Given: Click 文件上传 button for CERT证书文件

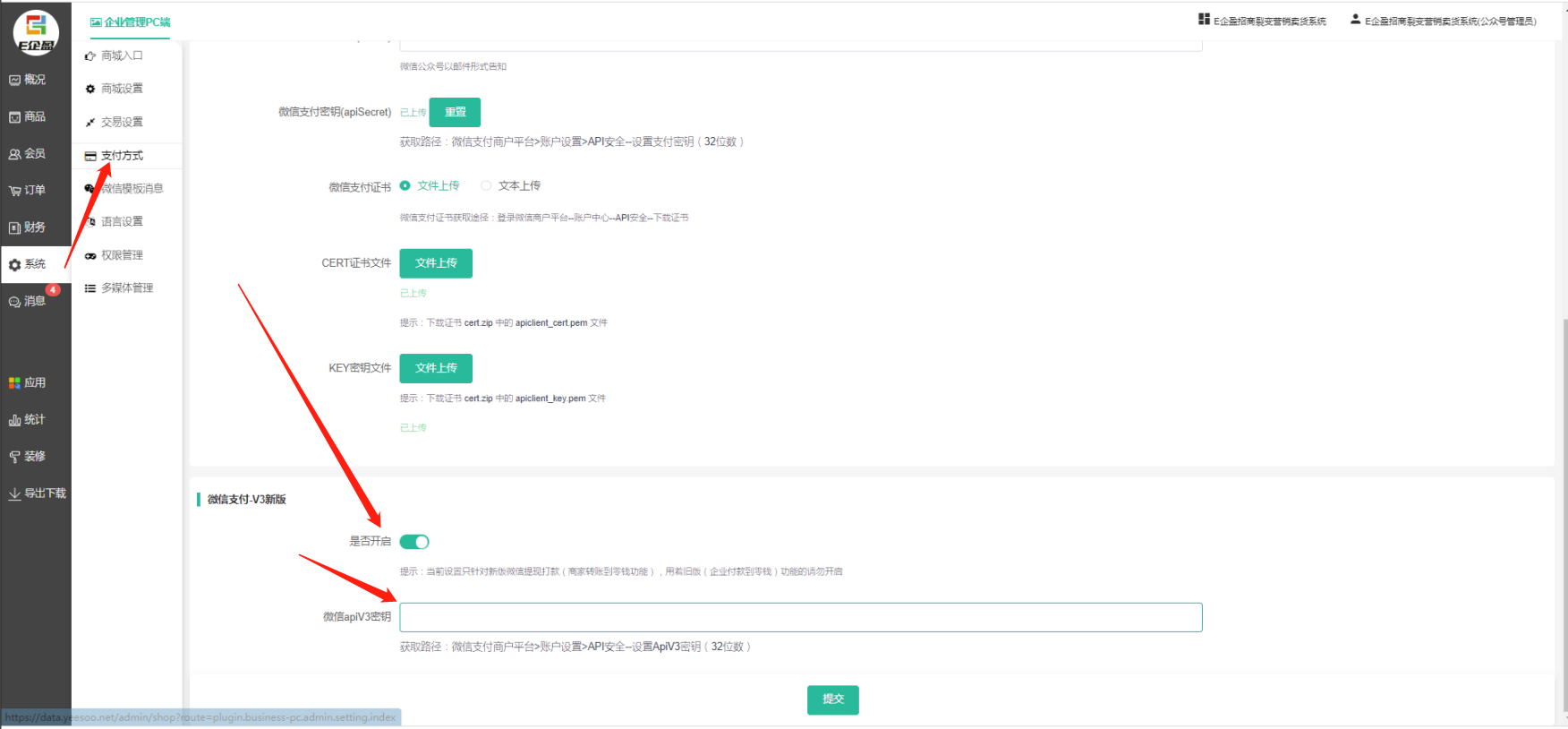Looking at the screenshot, I should click(x=436, y=263).
